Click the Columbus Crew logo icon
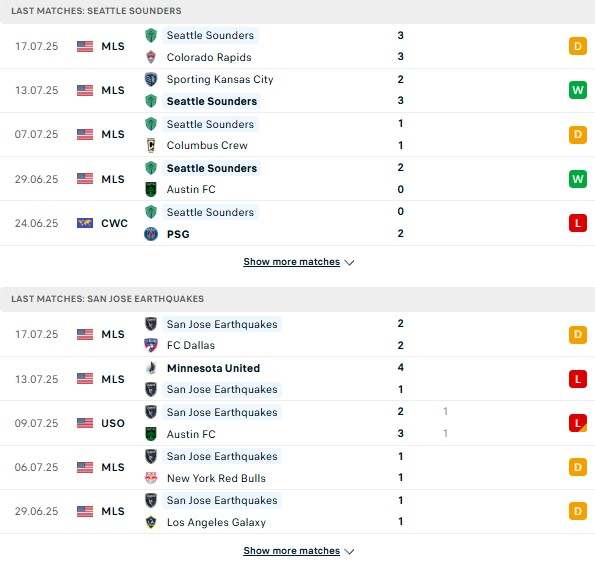Screen dimensions: 595x563 (151, 145)
